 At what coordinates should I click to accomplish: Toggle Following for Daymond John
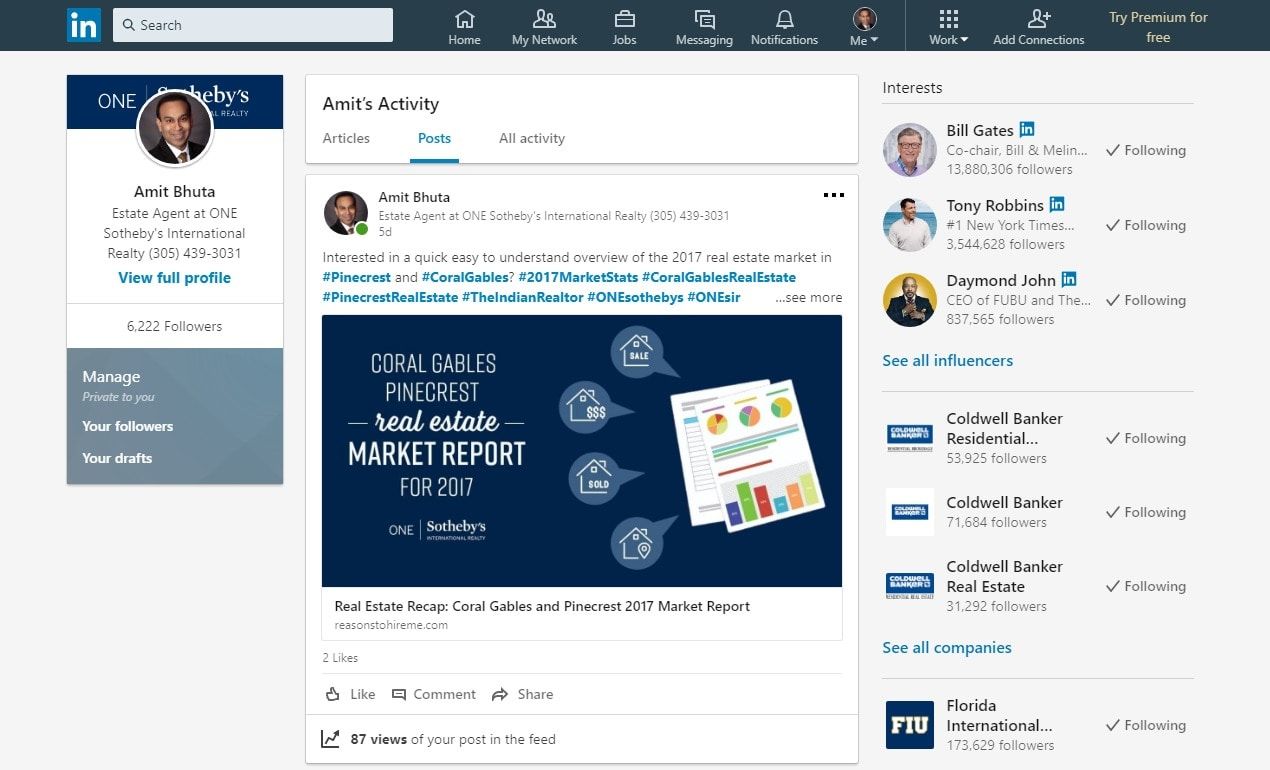coord(1146,300)
